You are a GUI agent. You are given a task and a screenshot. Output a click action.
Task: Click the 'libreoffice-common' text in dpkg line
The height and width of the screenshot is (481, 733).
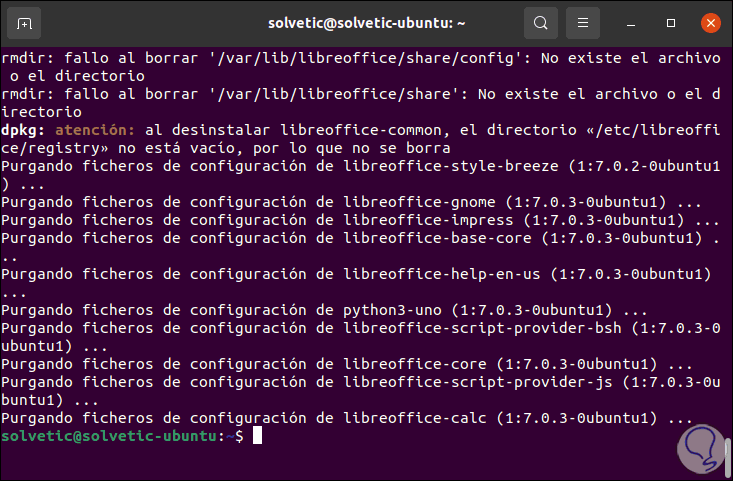[x=361, y=130]
